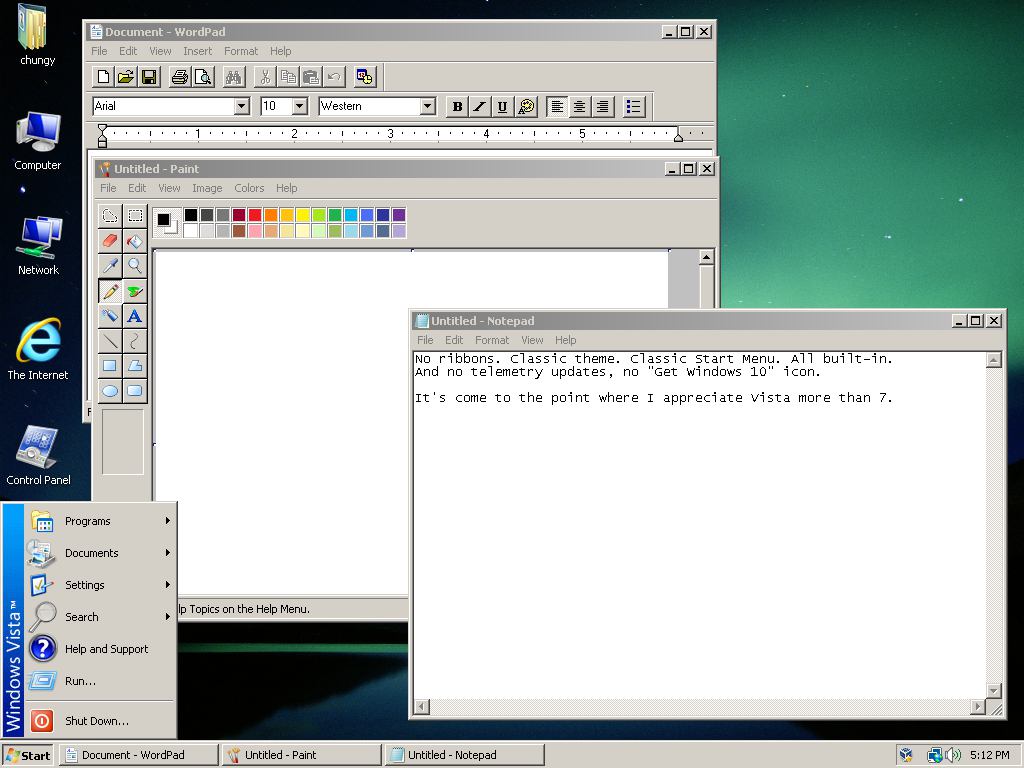1024x768 pixels.
Task: Click font color palette icon in WordPad
Action: pos(526,106)
